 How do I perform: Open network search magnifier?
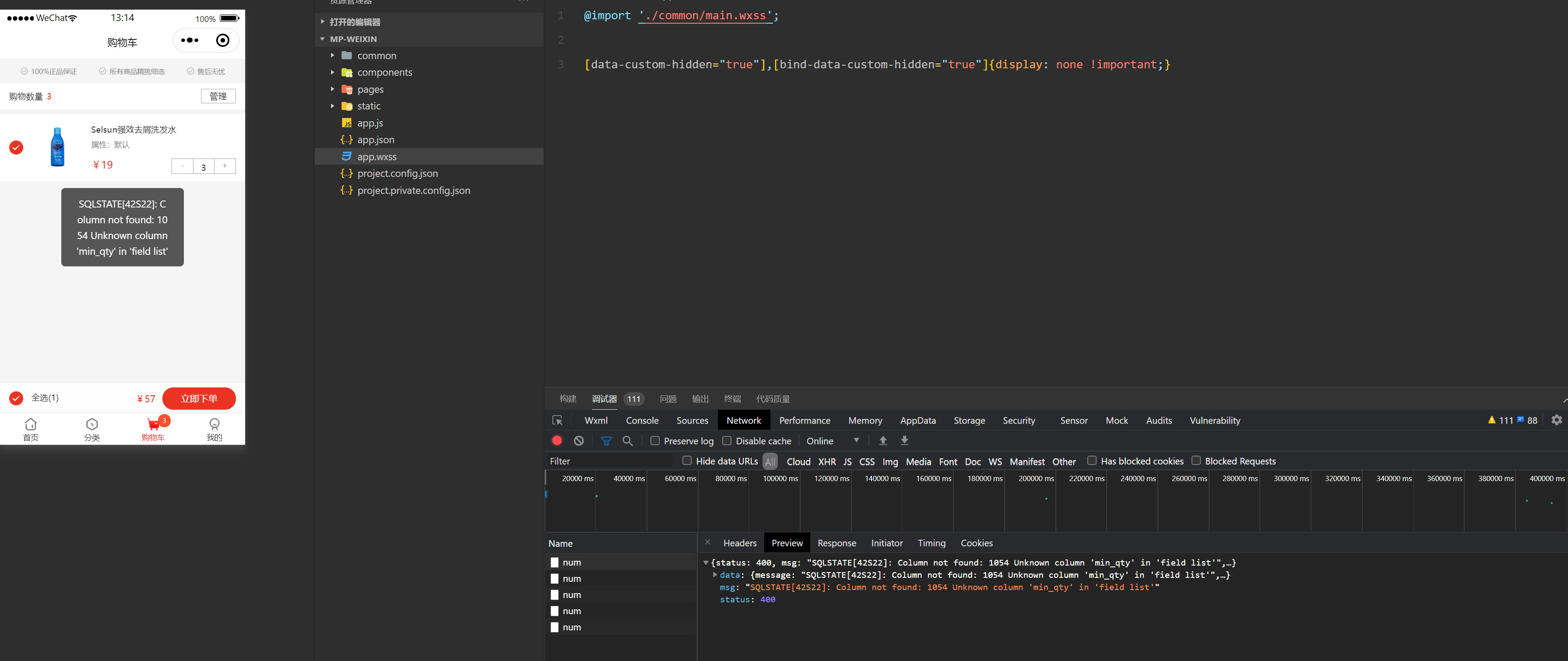pos(628,441)
